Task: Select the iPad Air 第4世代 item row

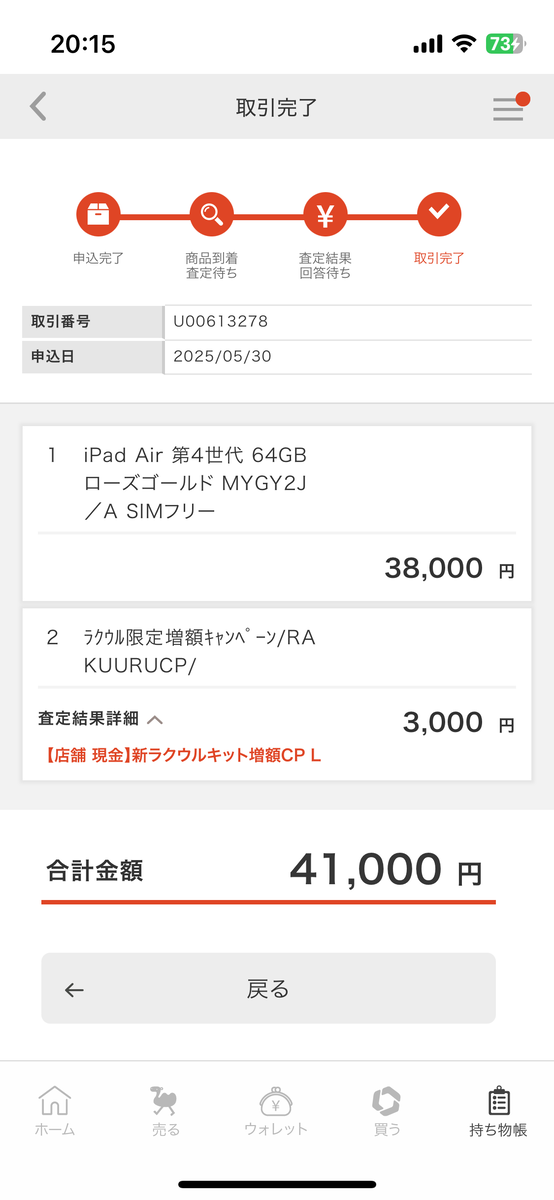Action: pos(277,512)
